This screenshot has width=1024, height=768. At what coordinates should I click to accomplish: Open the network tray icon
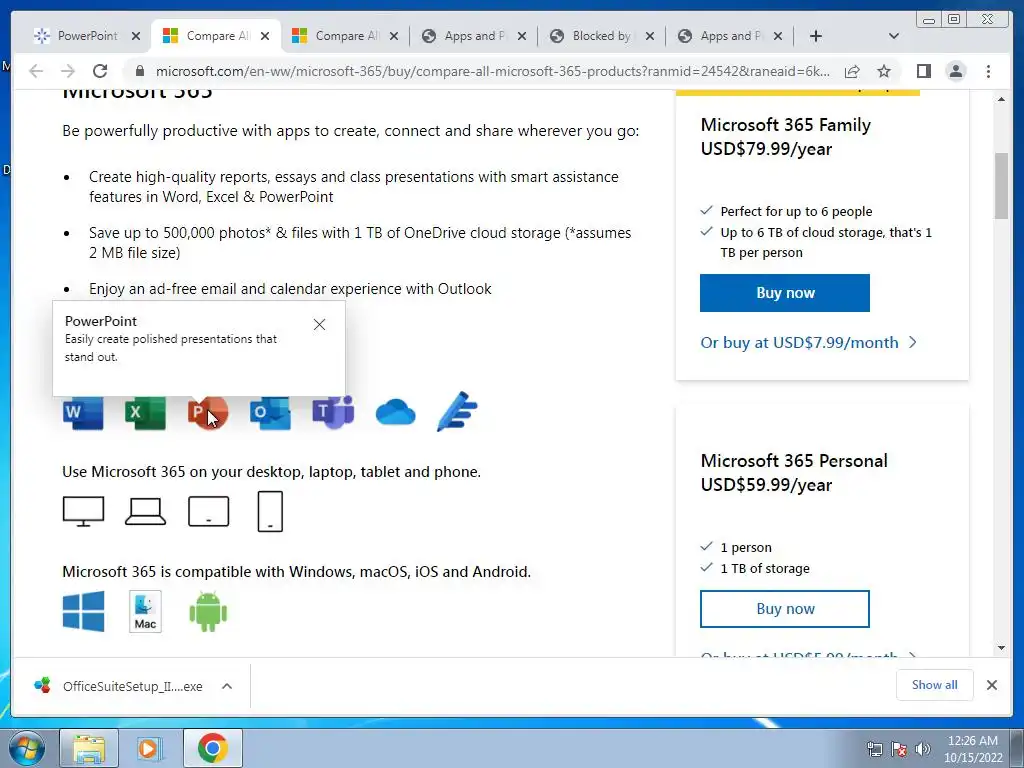point(874,749)
